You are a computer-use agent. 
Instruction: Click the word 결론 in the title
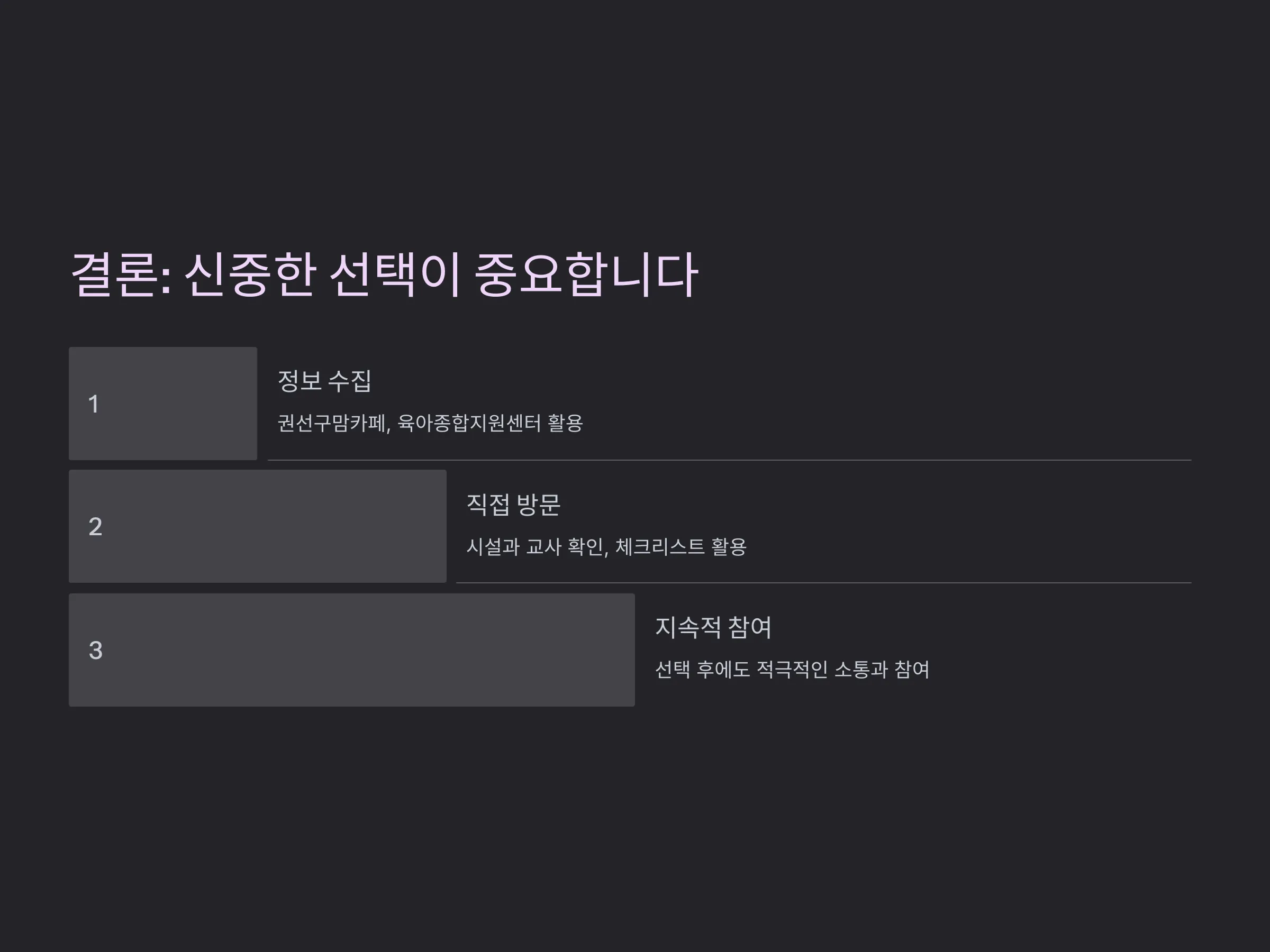tap(114, 275)
